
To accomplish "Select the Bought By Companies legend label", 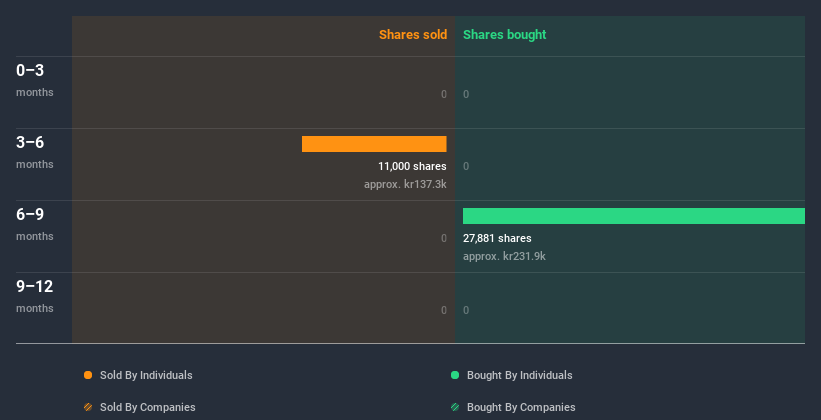I will tap(521, 407).
